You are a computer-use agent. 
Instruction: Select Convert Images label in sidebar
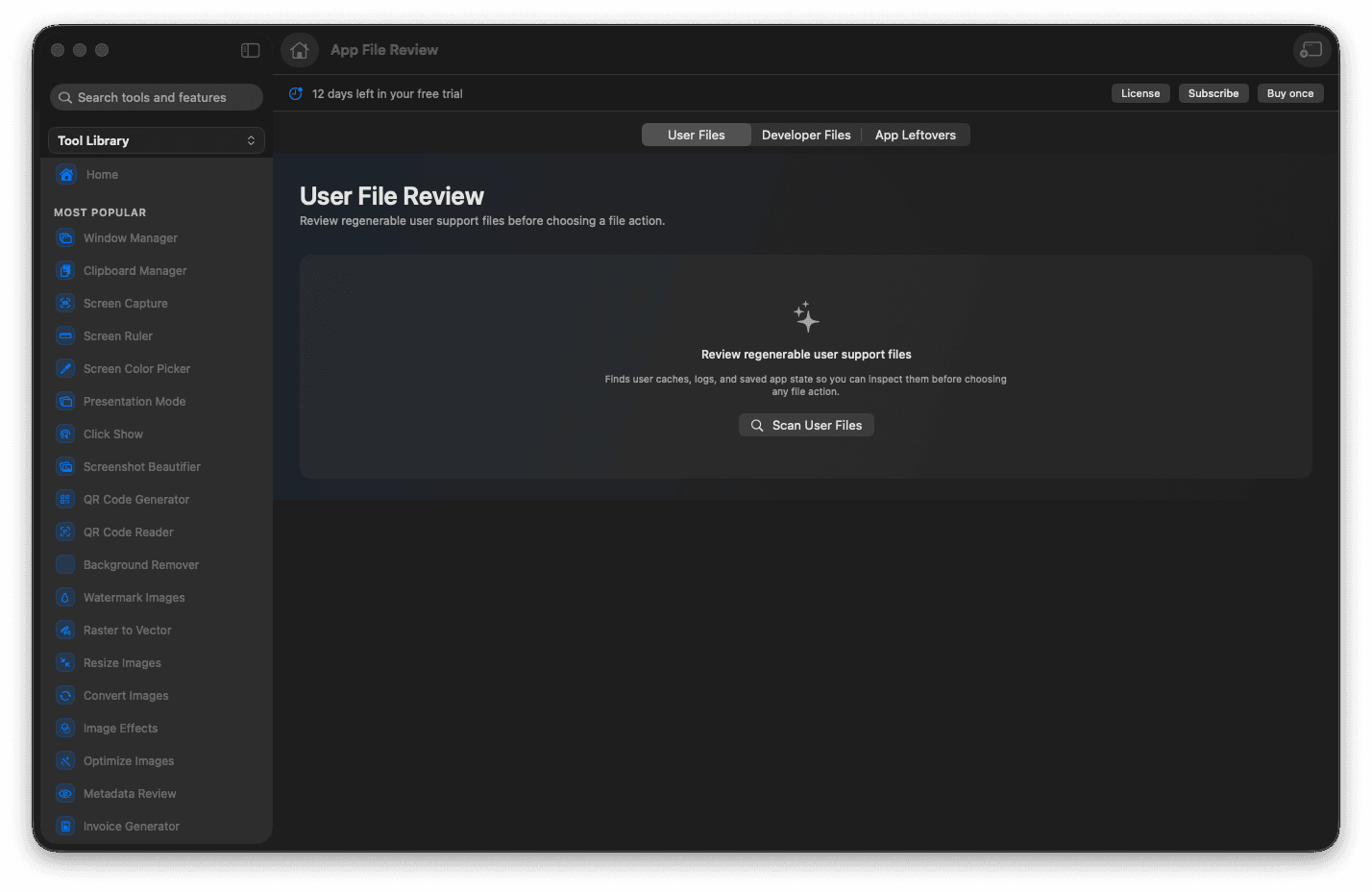tap(126, 696)
